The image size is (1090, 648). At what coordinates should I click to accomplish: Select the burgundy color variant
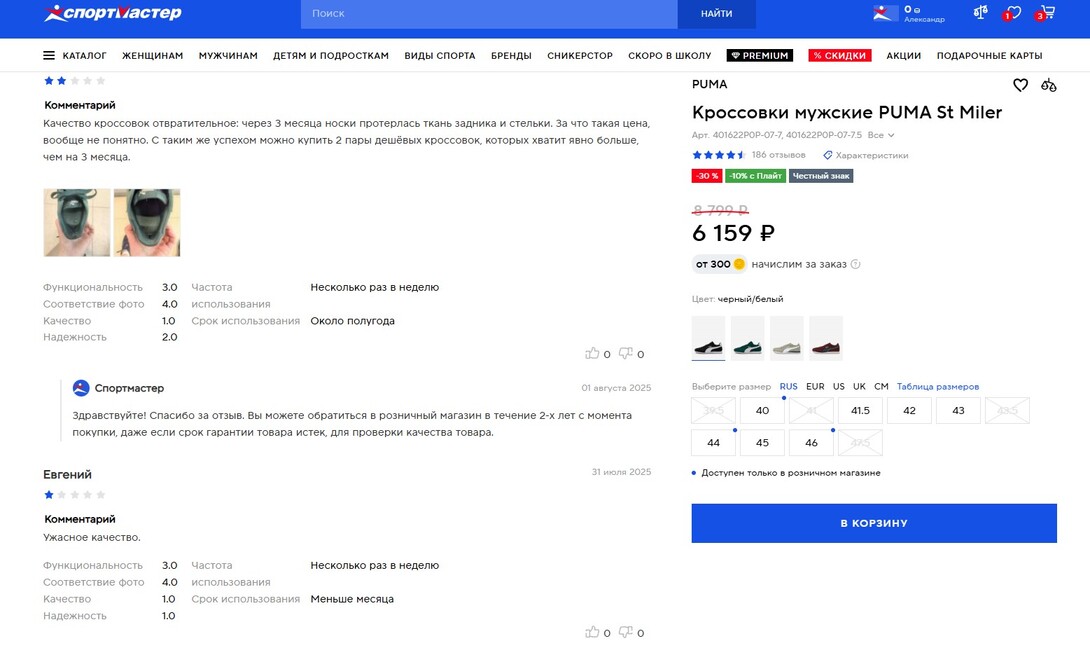826,338
